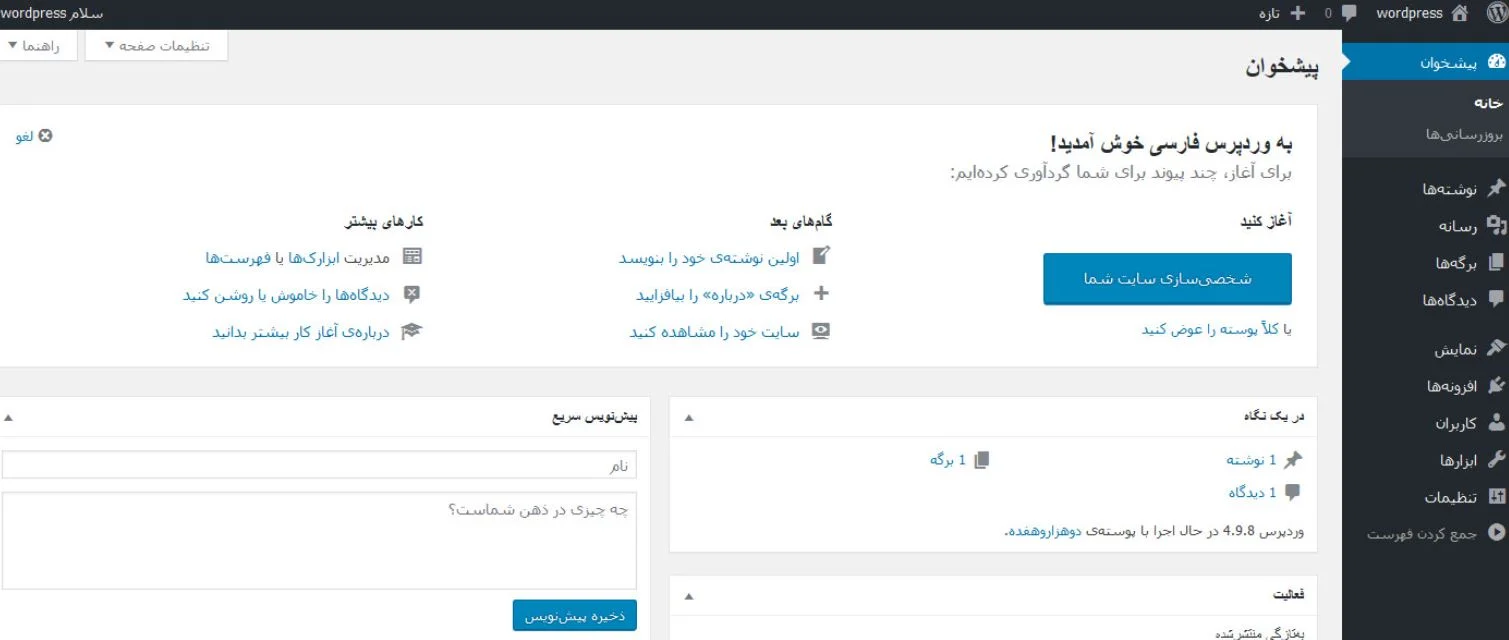1509x640 pixels.
Task: Click شخصی‌سازی سایت شما button
Action: 1167,279
